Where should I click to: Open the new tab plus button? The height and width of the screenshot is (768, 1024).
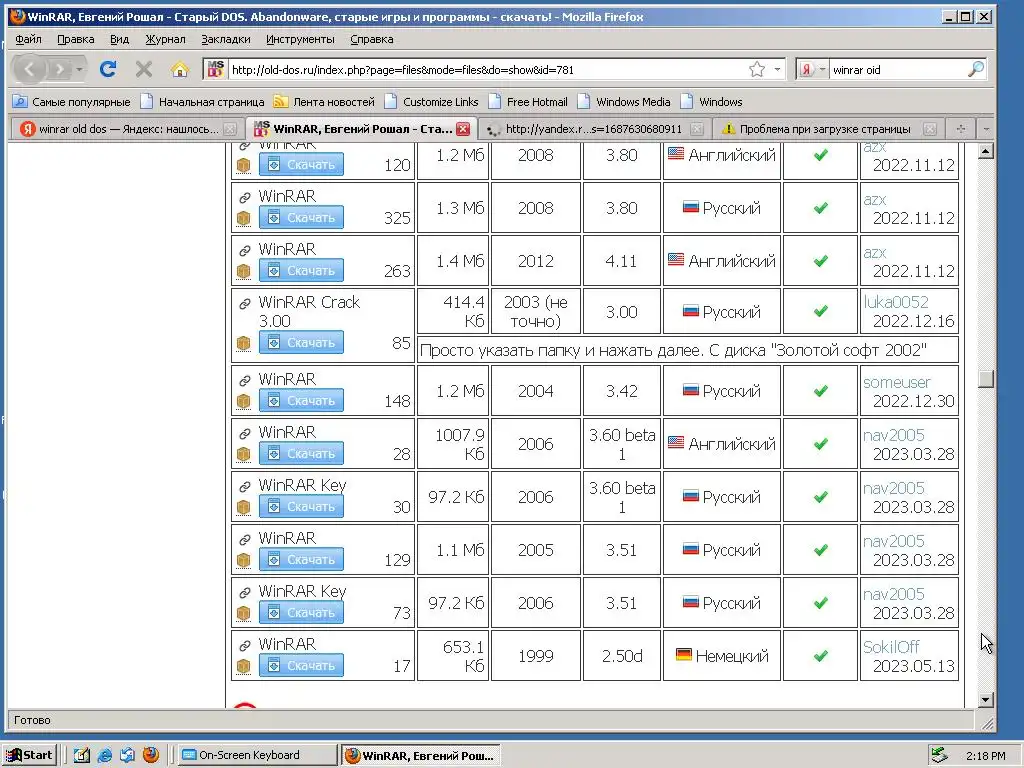(x=960, y=129)
